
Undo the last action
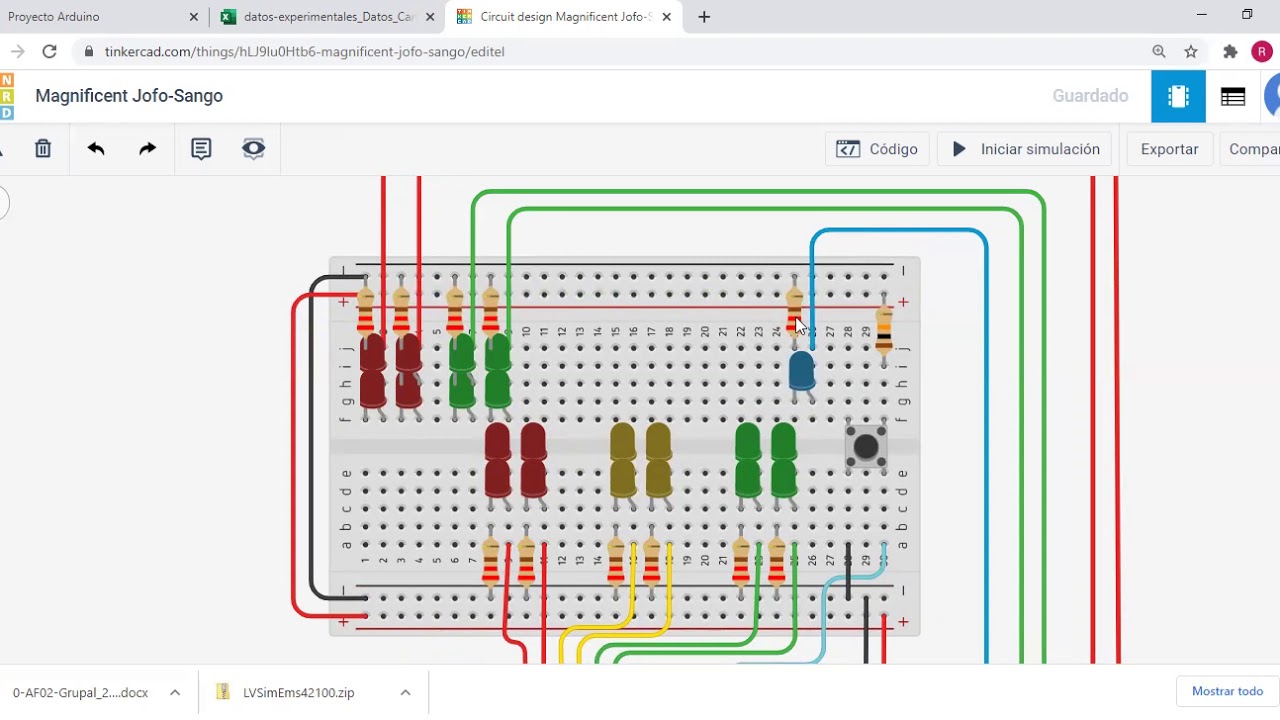[96, 149]
